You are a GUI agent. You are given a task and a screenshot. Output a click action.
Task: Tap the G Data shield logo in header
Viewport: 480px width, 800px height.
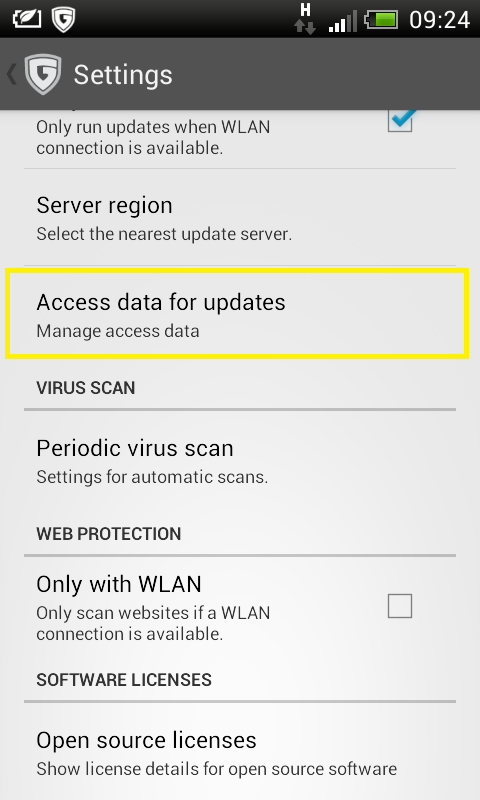point(43,74)
